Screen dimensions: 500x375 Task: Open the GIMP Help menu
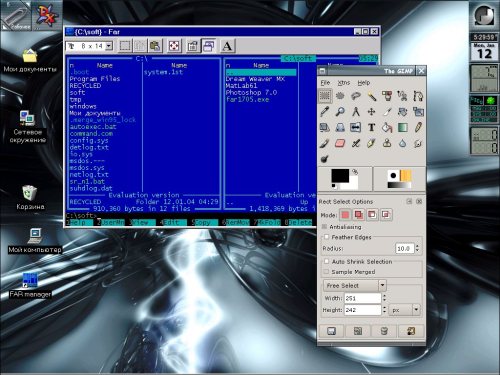click(x=364, y=83)
